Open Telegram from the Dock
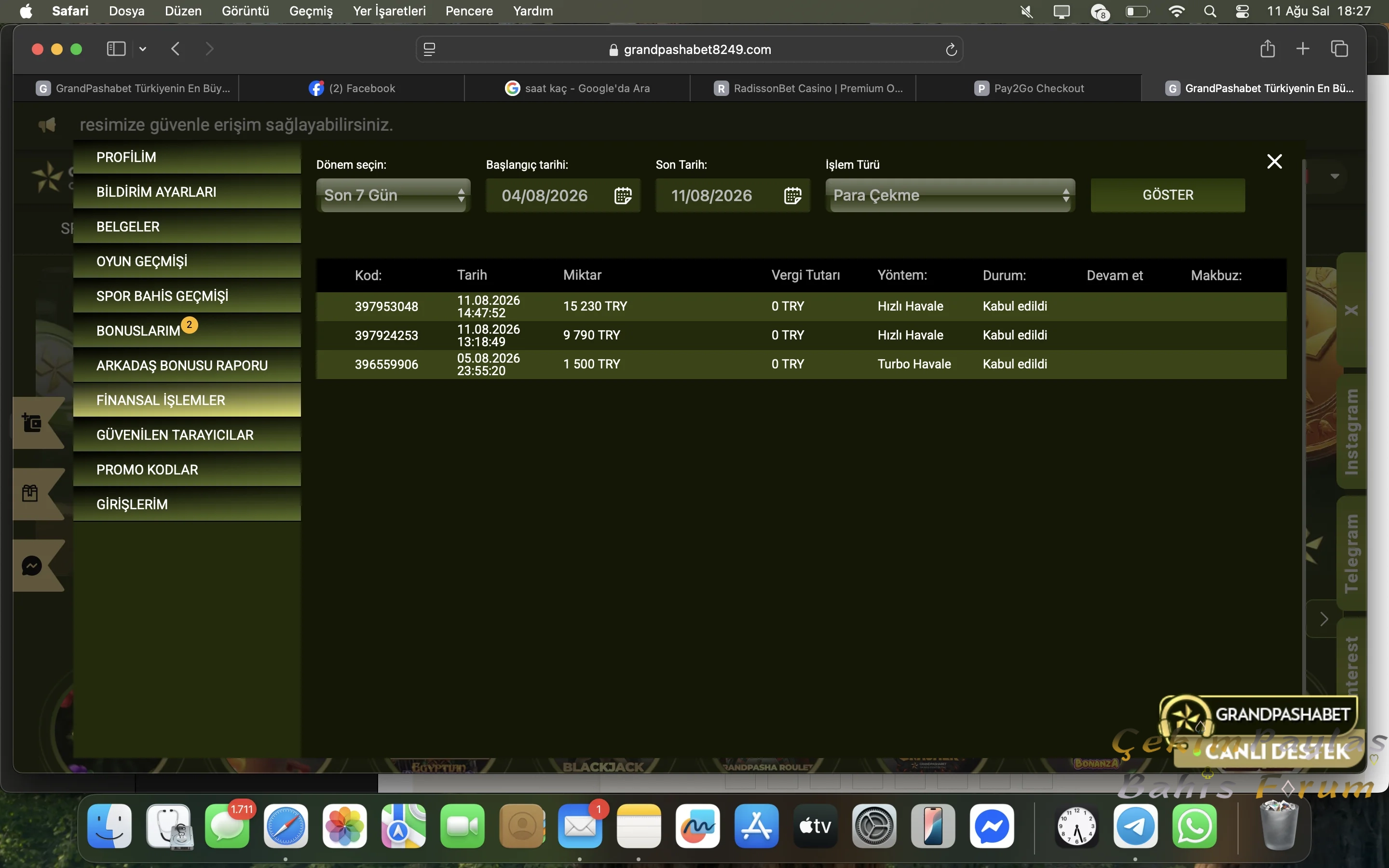Screen dimensions: 1389x868 (1135, 826)
